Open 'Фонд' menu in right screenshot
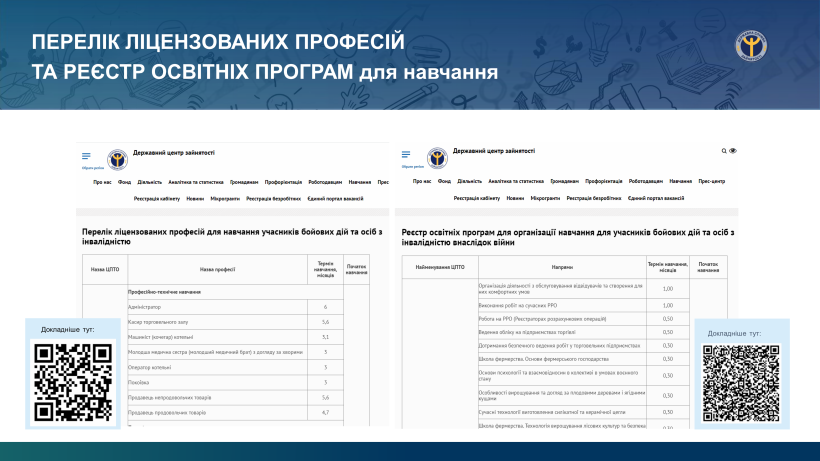 point(444,181)
